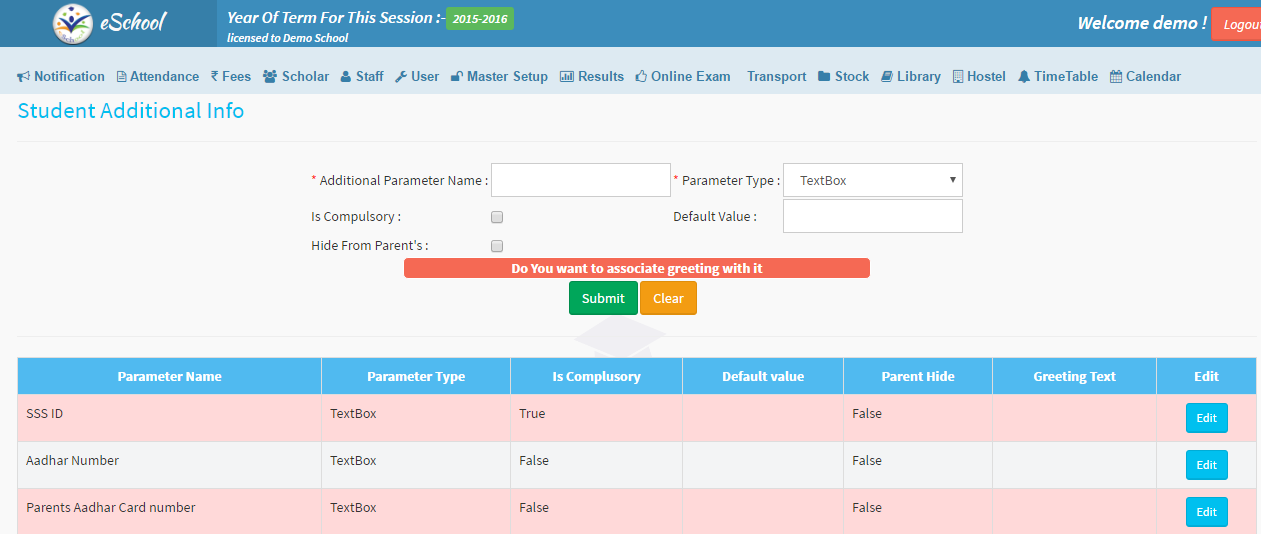Tick the Hide From Parent's checkbox
This screenshot has height=534, width=1261.
click(x=497, y=246)
